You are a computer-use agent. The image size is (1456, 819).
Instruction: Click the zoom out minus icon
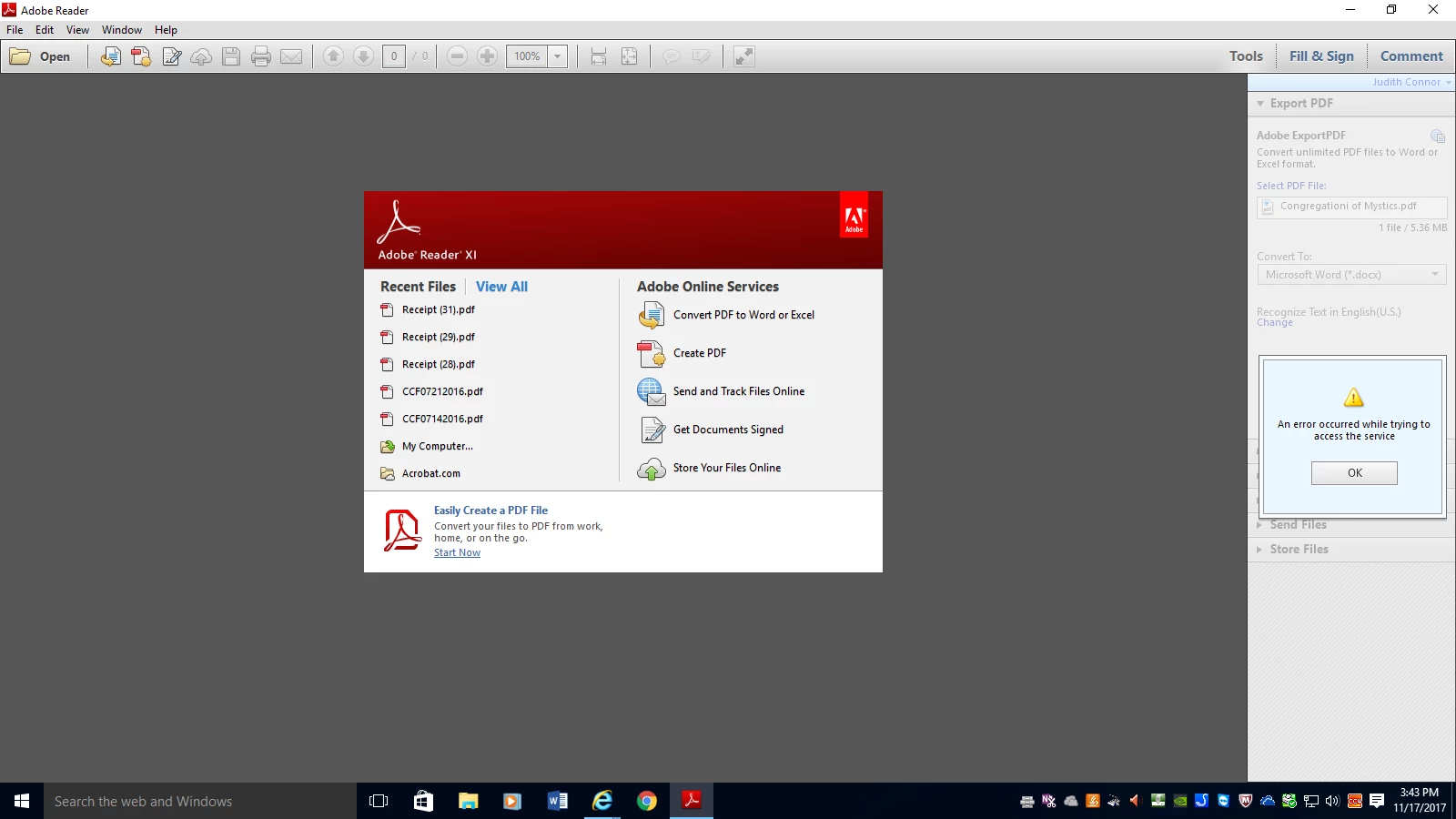458,56
